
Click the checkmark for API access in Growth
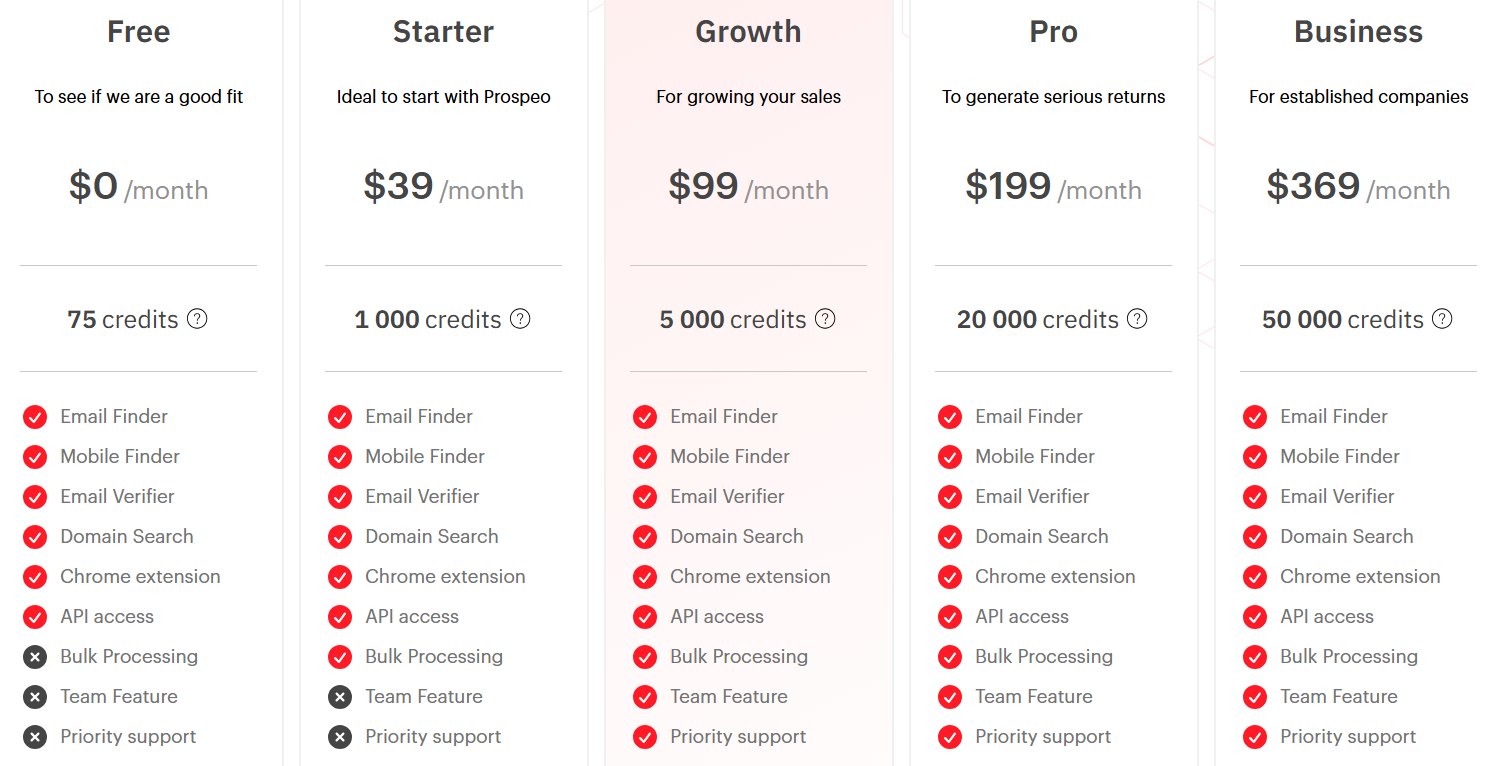645,617
